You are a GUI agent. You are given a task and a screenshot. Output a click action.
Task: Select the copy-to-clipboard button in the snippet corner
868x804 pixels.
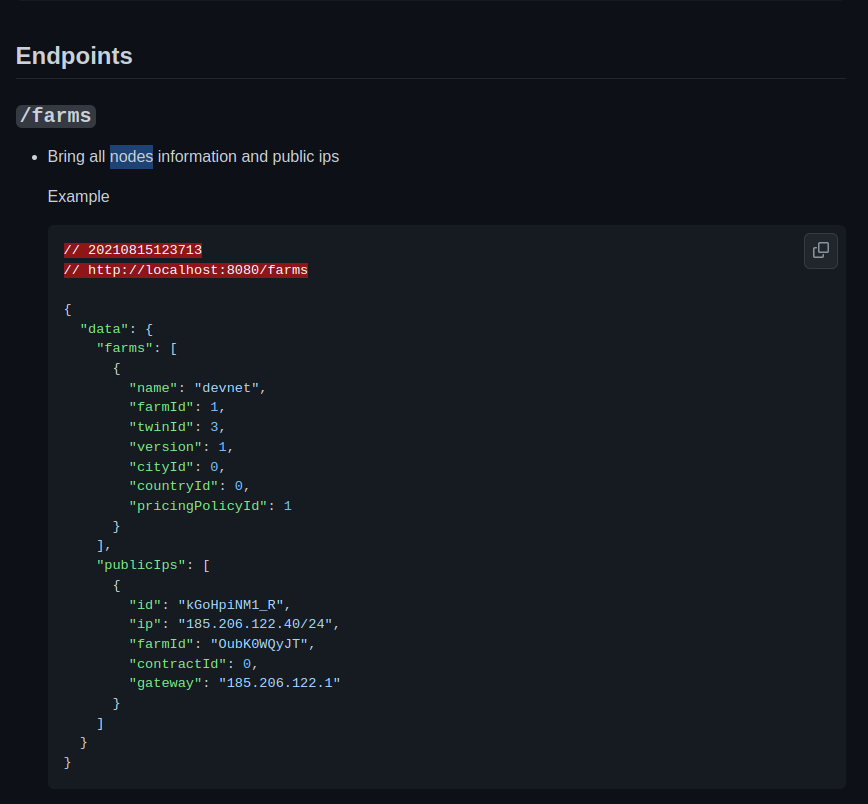point(820,250)
